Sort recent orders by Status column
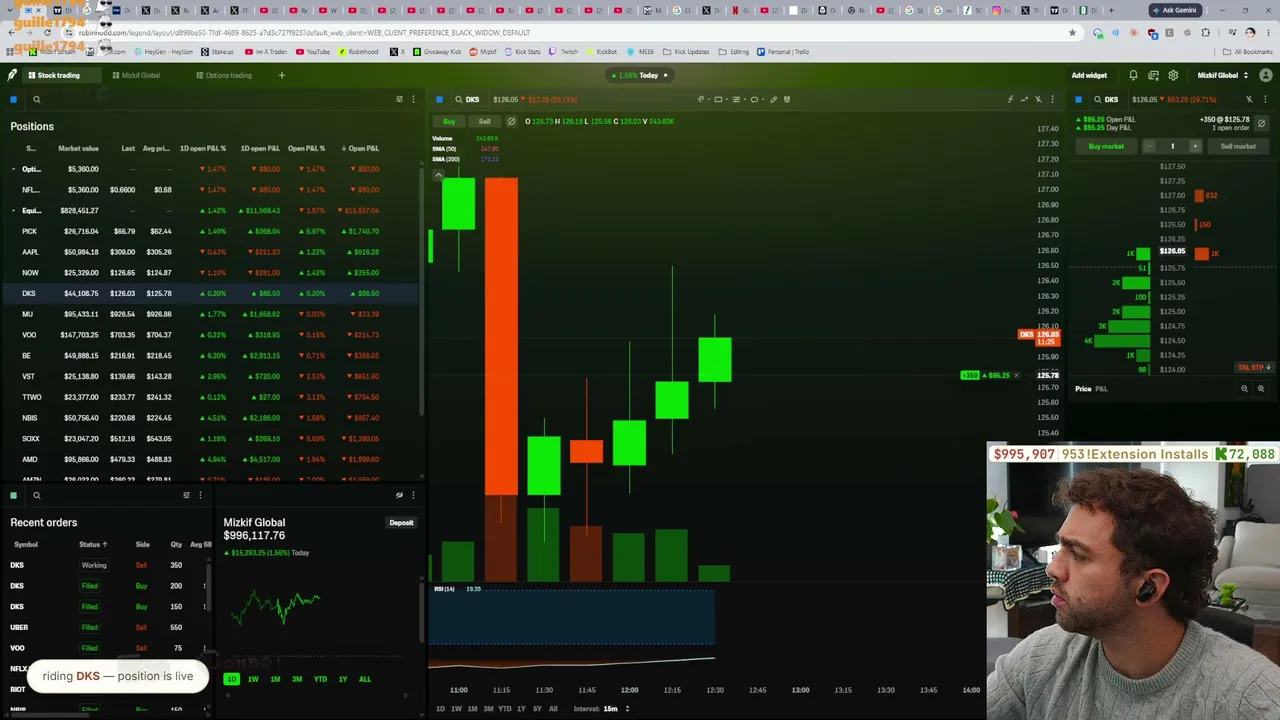1280x720 pixels. coord(93,544)
